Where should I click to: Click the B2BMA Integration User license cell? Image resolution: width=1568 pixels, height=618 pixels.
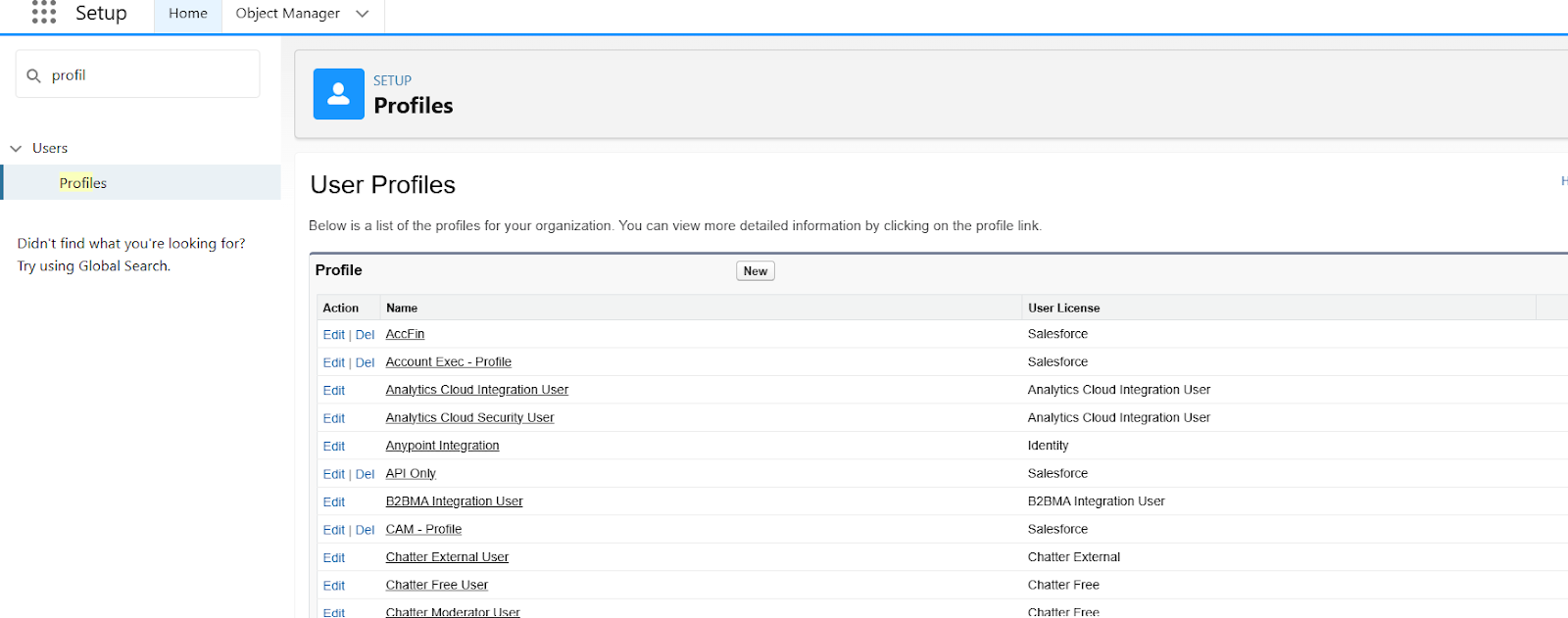point(1097,501)
